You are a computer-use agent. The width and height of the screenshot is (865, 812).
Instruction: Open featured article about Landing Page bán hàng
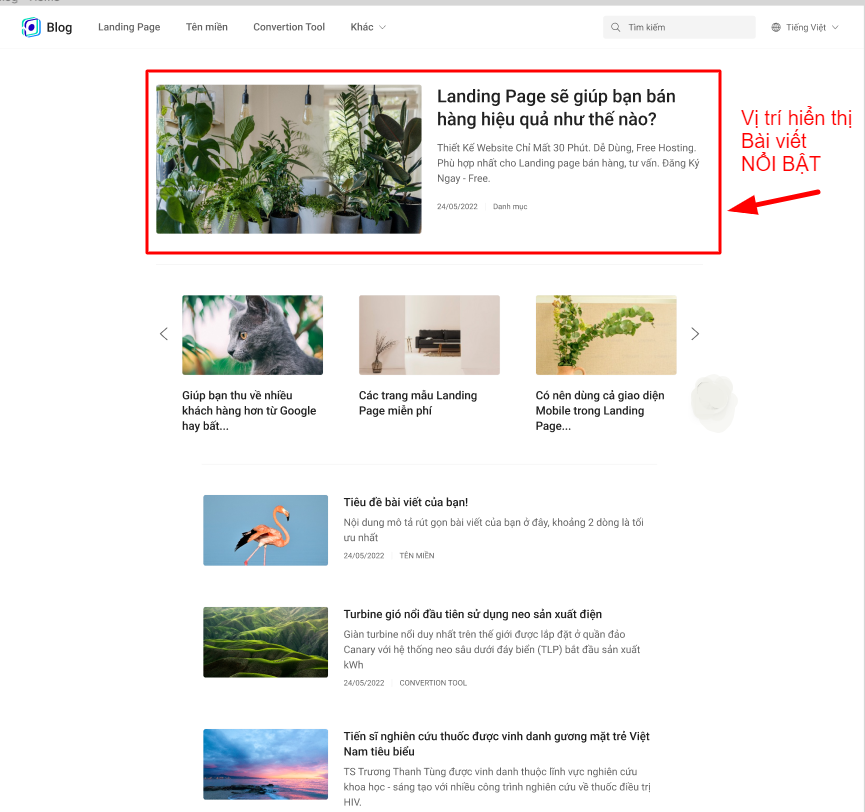tap(556, 108)
